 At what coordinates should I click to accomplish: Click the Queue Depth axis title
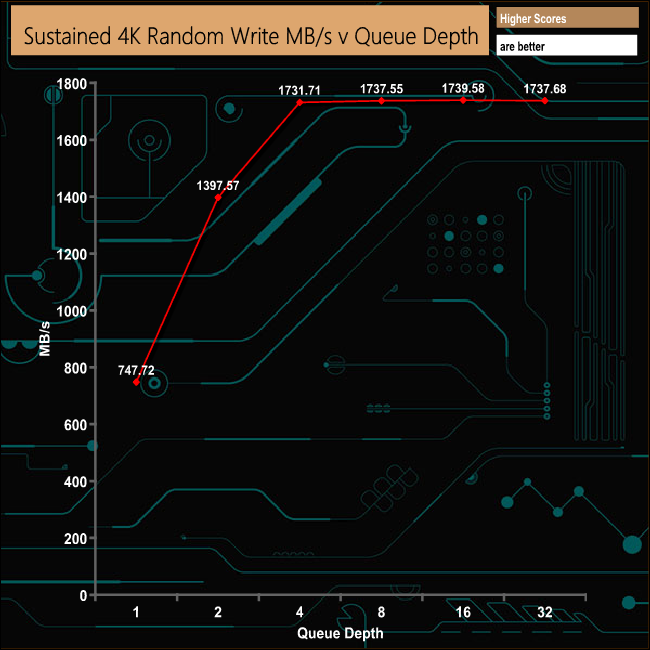[340, 633]
